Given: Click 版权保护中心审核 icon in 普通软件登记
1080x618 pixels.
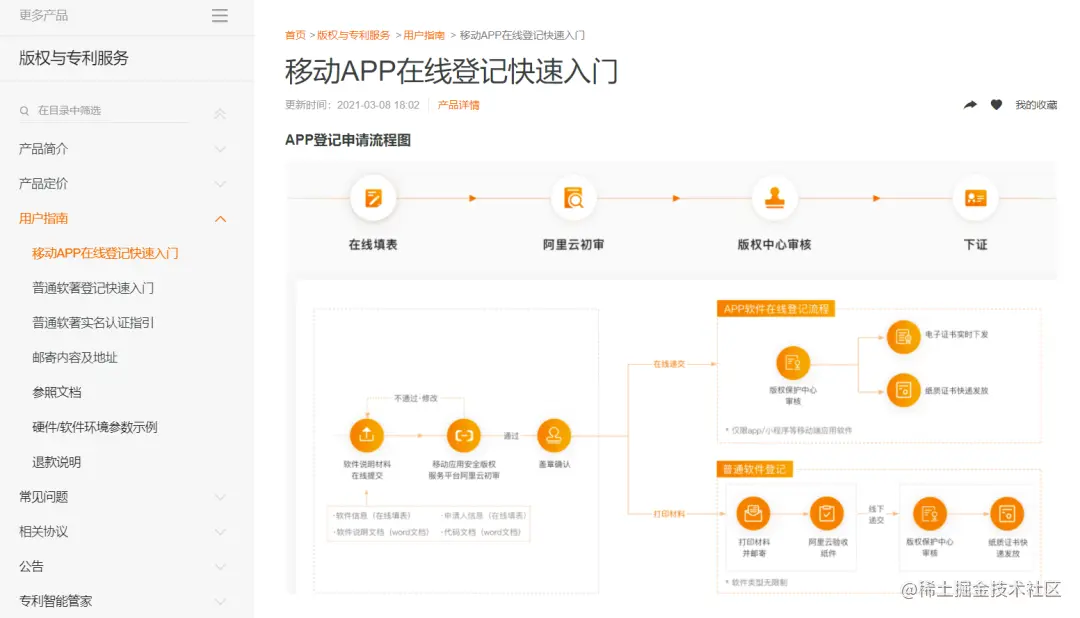Looking at the screenshot, I should [x=930, y=513].
